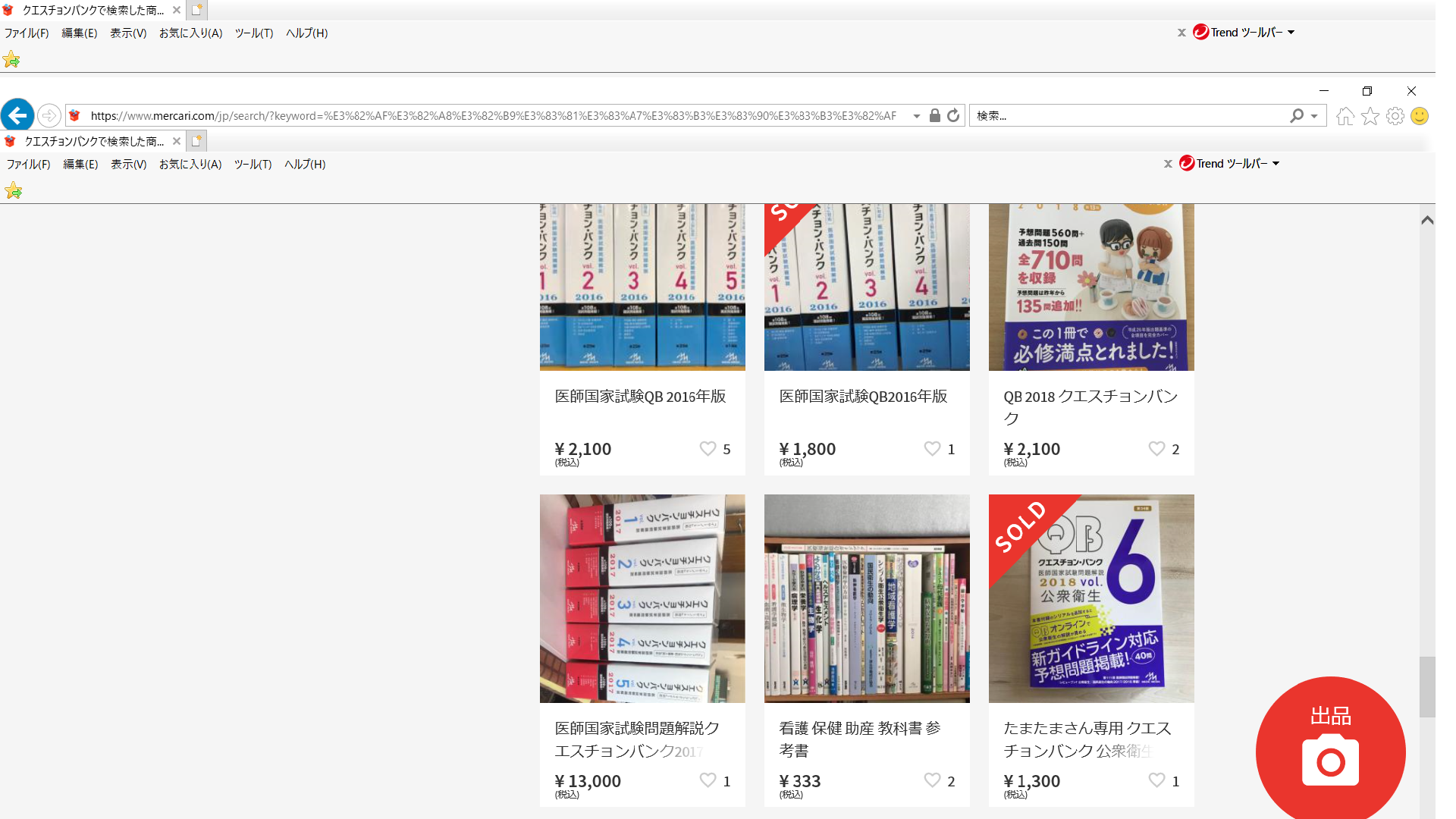The height and width of the screenshot is (819, 1456).
Task: Like the ¥13,000 クエスチョンバンク2017 item
Action: click(708, 780)
